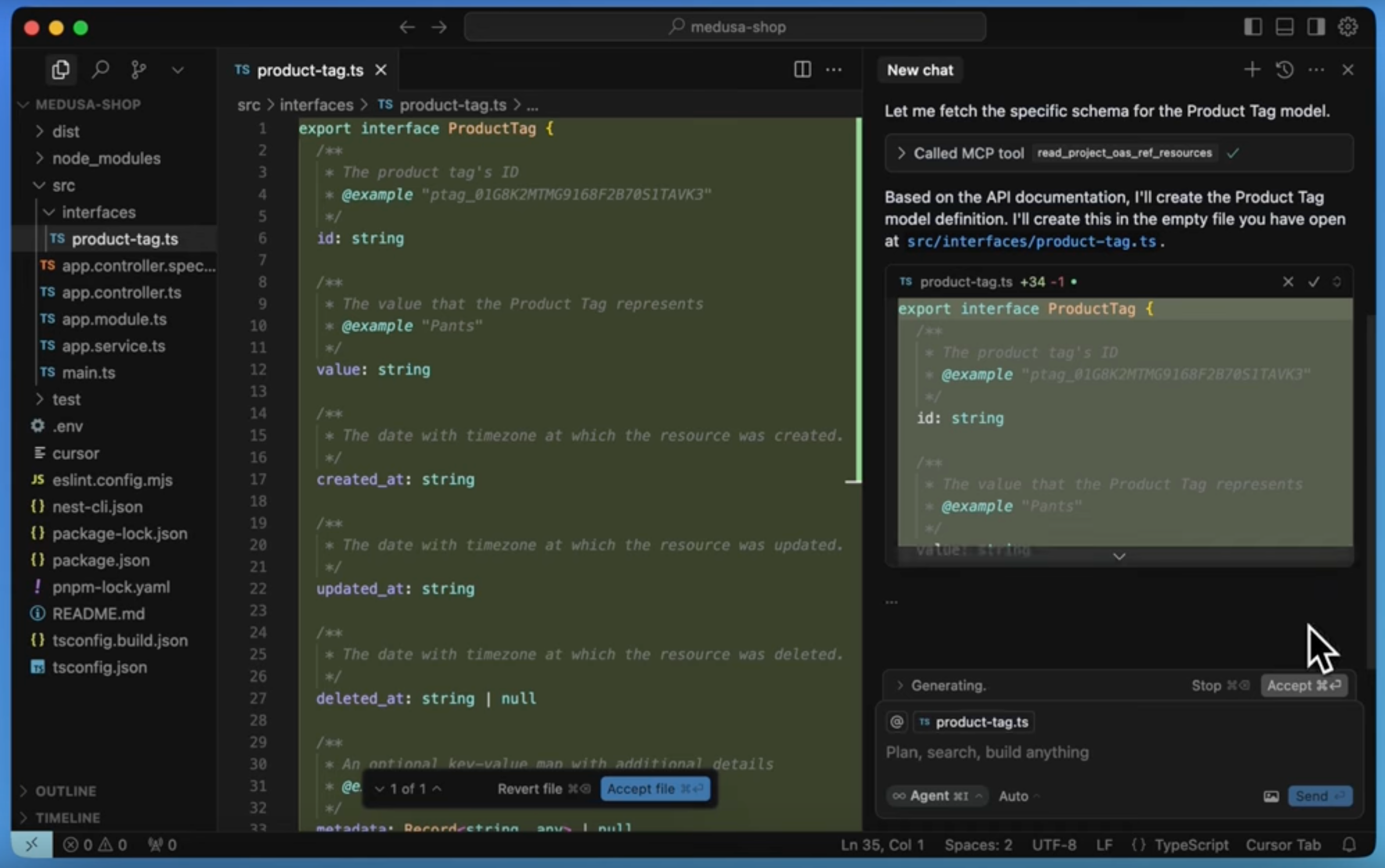
Task: Select the product-tag.ts editor tab
Action: tap(310, 70)
